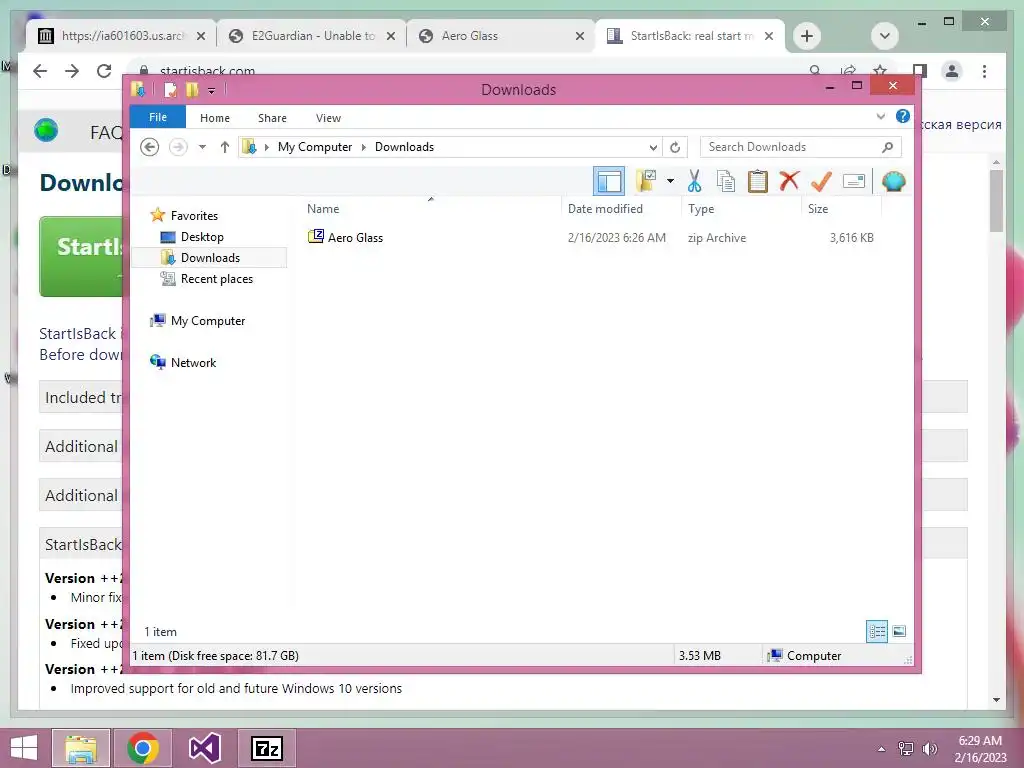Delete with the red X toolbar icon
Screen dimensions: 1024x768
tap(789, 180)
